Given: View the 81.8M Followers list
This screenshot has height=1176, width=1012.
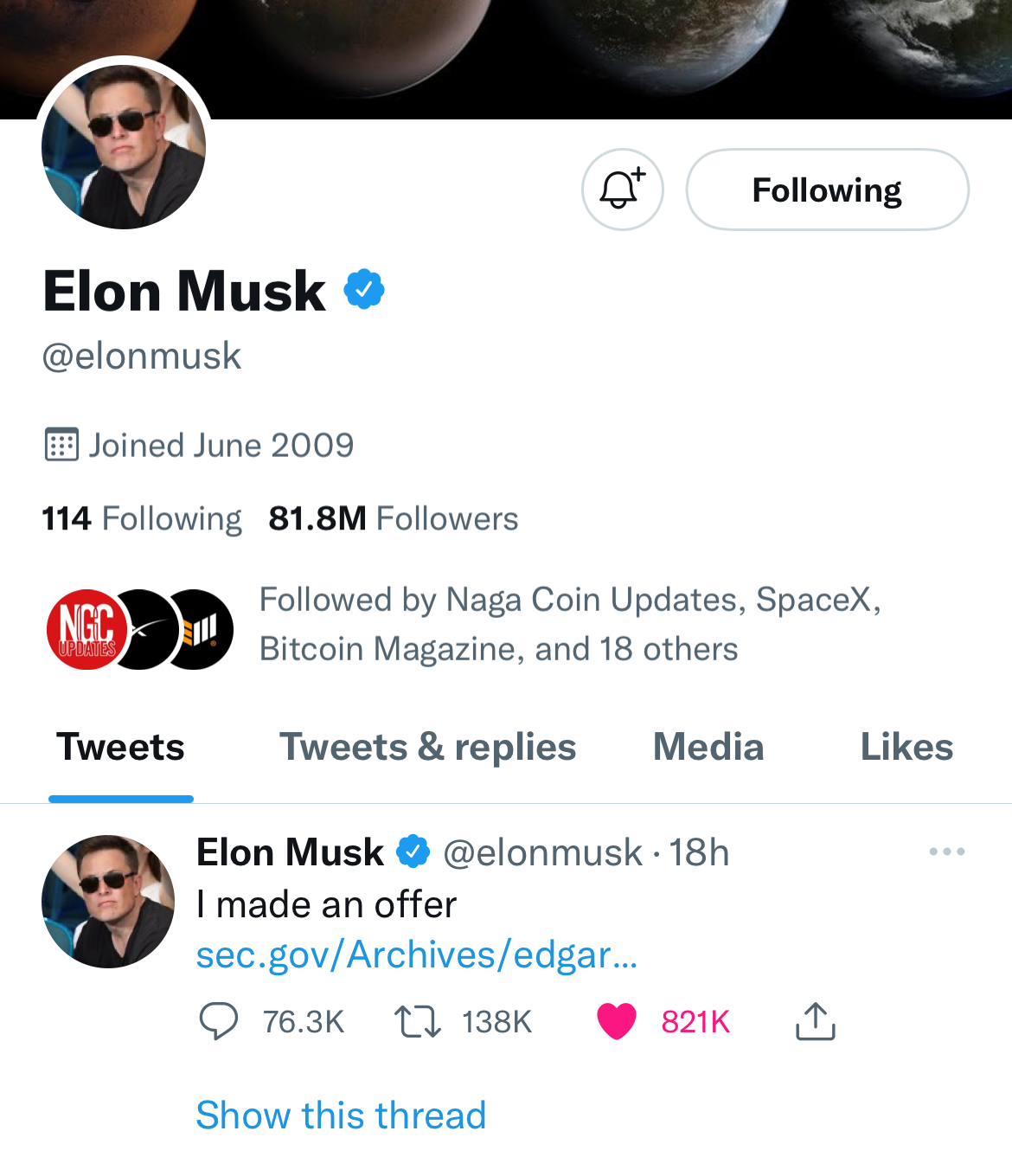Looking at the screenshot, I should click(394, 518).
